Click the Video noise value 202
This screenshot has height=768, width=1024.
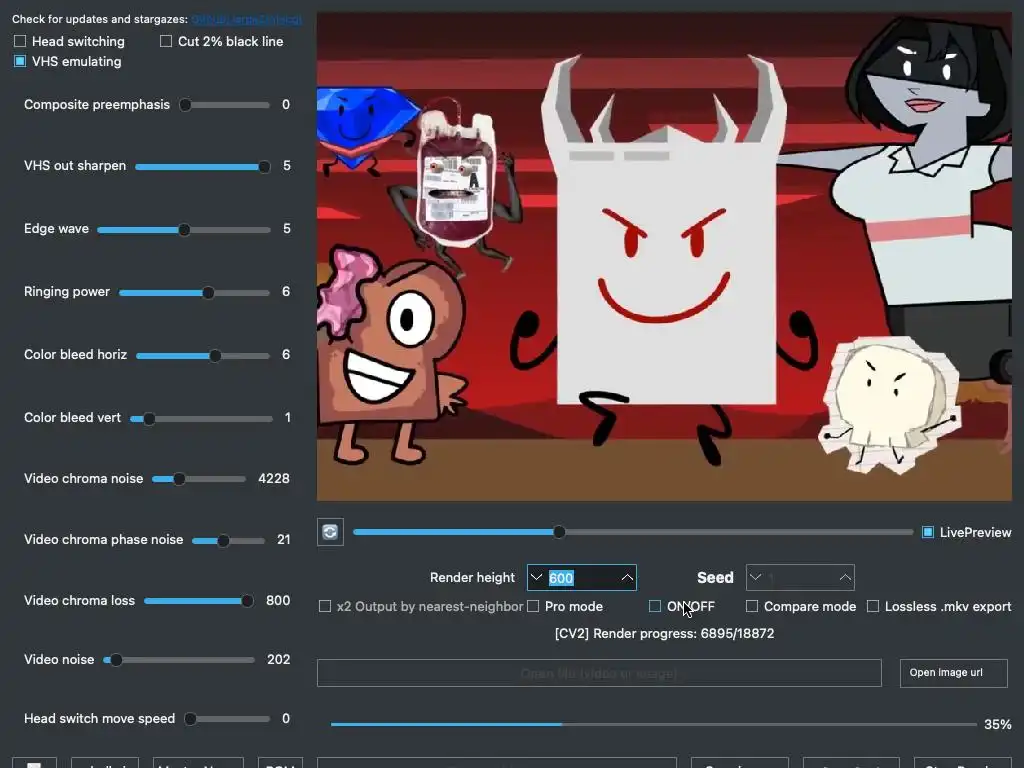(279, 660)
